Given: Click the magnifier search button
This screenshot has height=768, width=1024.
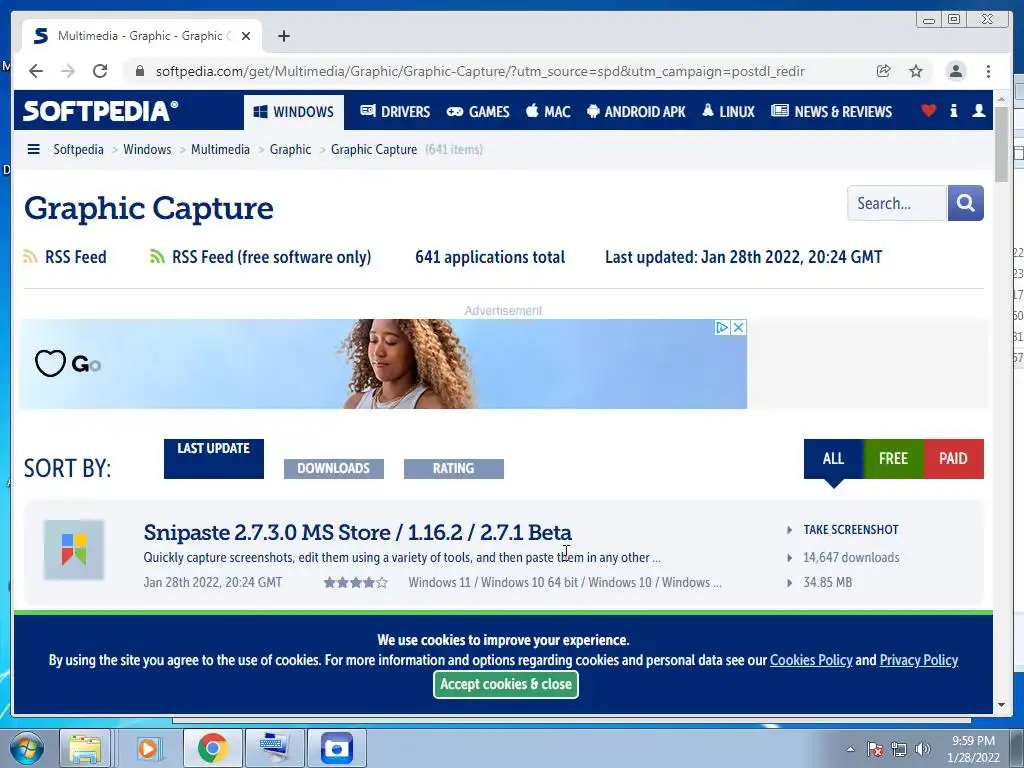Looking at the screenshot, I should pos(965,203).
